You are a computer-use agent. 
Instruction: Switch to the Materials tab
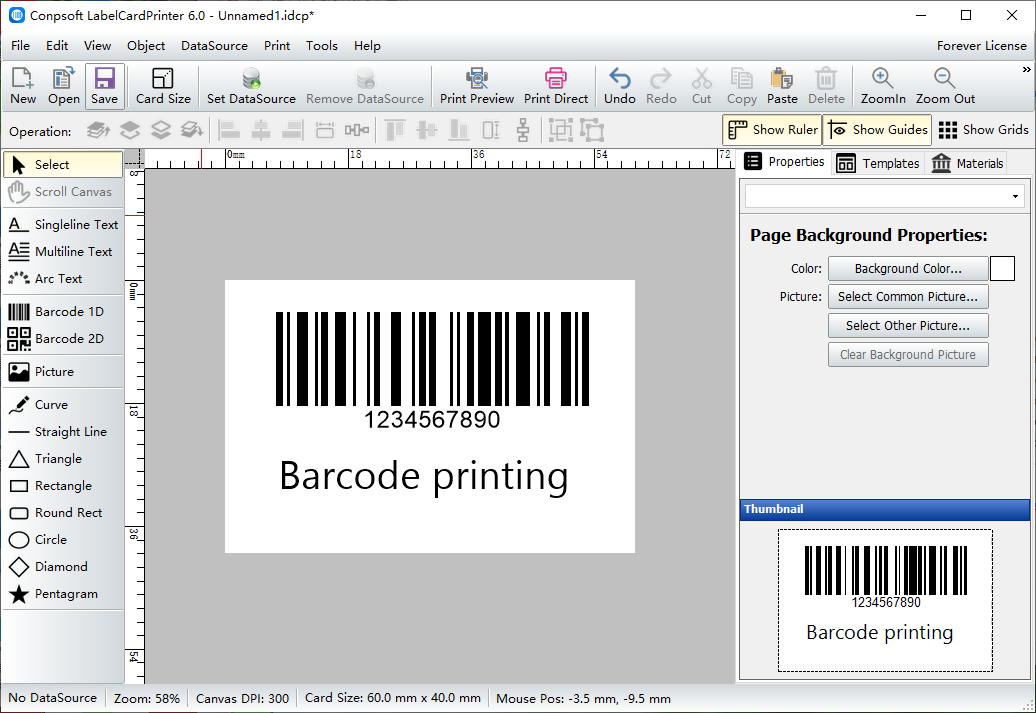tap(967, 163)
